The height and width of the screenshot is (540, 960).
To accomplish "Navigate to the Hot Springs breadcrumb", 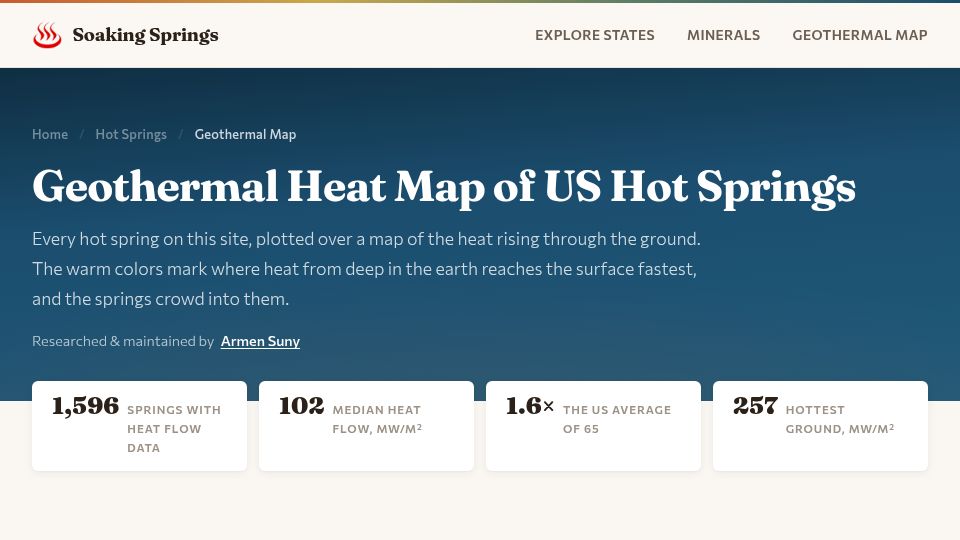I will (131, 134).
